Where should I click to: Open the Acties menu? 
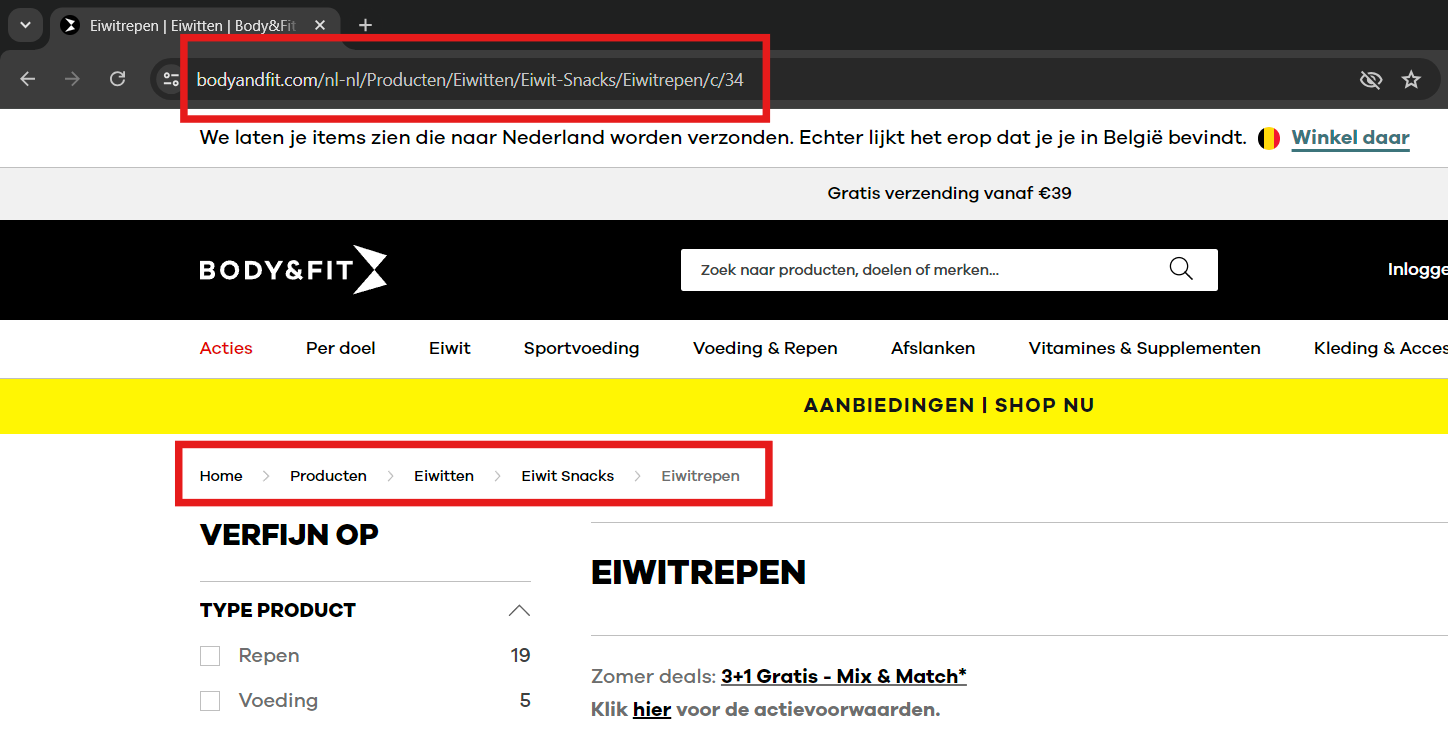coord(226,348)
